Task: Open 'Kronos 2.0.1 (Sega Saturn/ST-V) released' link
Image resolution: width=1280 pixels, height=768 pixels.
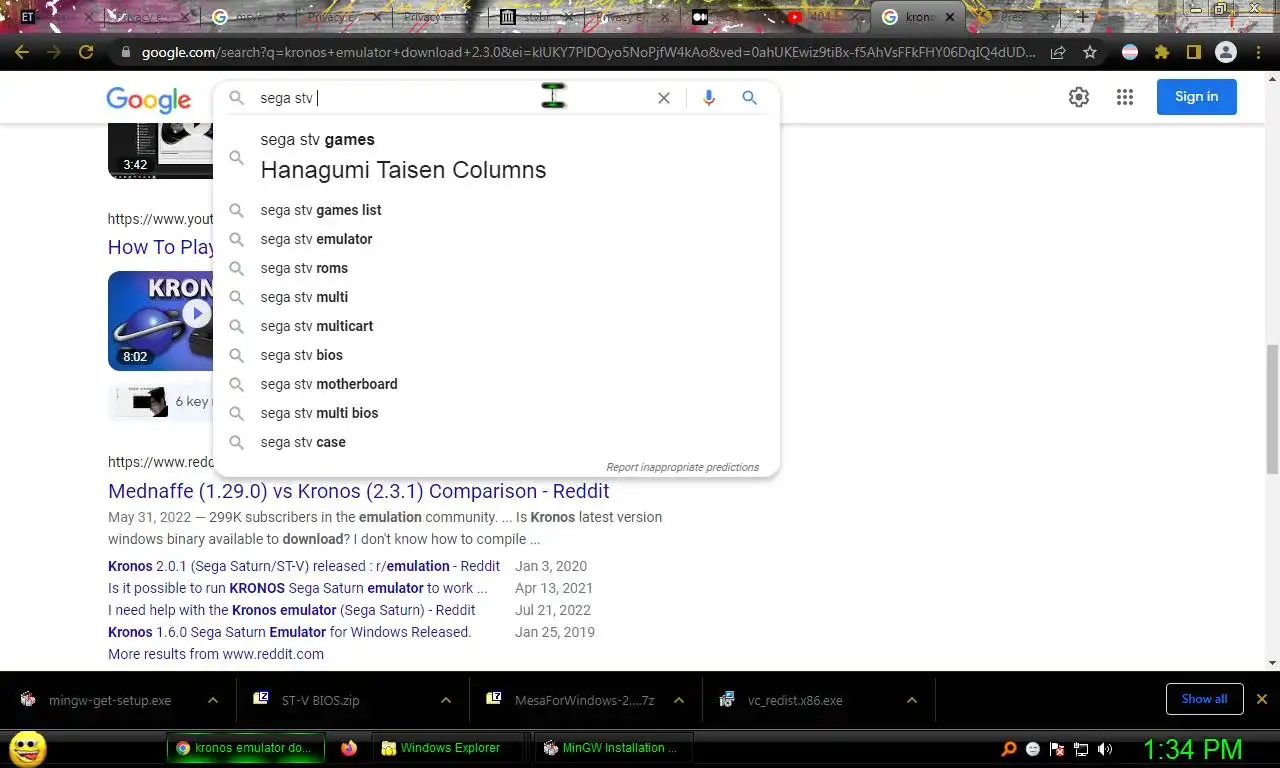Action: click(x=304, y=566)
